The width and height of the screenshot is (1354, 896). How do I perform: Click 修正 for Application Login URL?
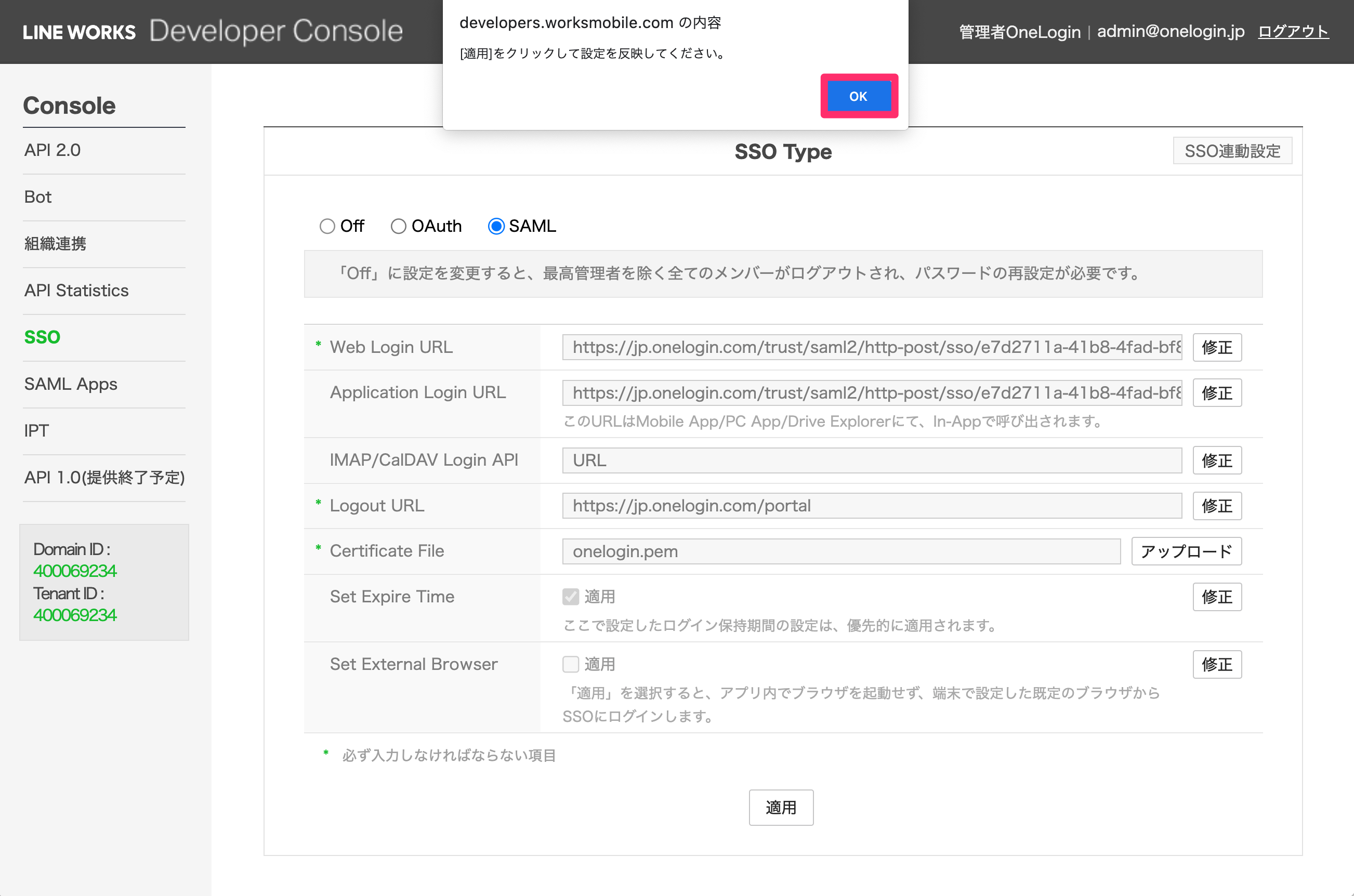1217,393
